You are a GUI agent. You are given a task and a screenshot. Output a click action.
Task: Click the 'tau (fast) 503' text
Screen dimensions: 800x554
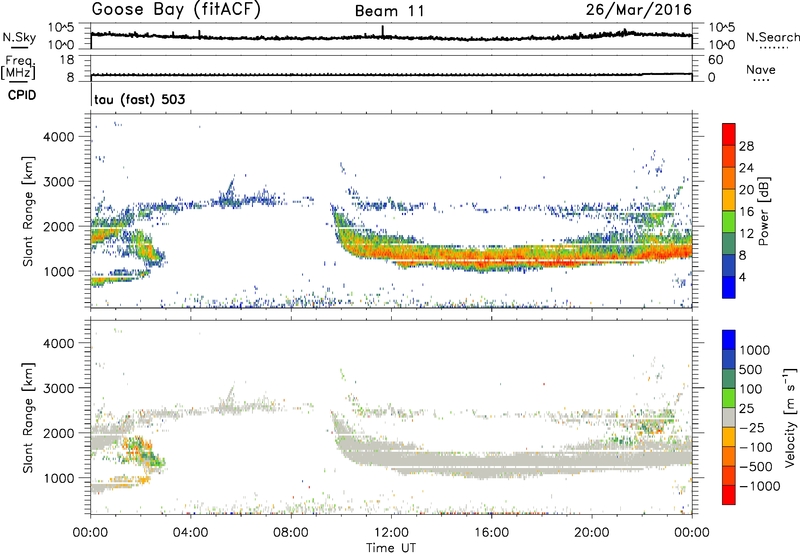139,99
